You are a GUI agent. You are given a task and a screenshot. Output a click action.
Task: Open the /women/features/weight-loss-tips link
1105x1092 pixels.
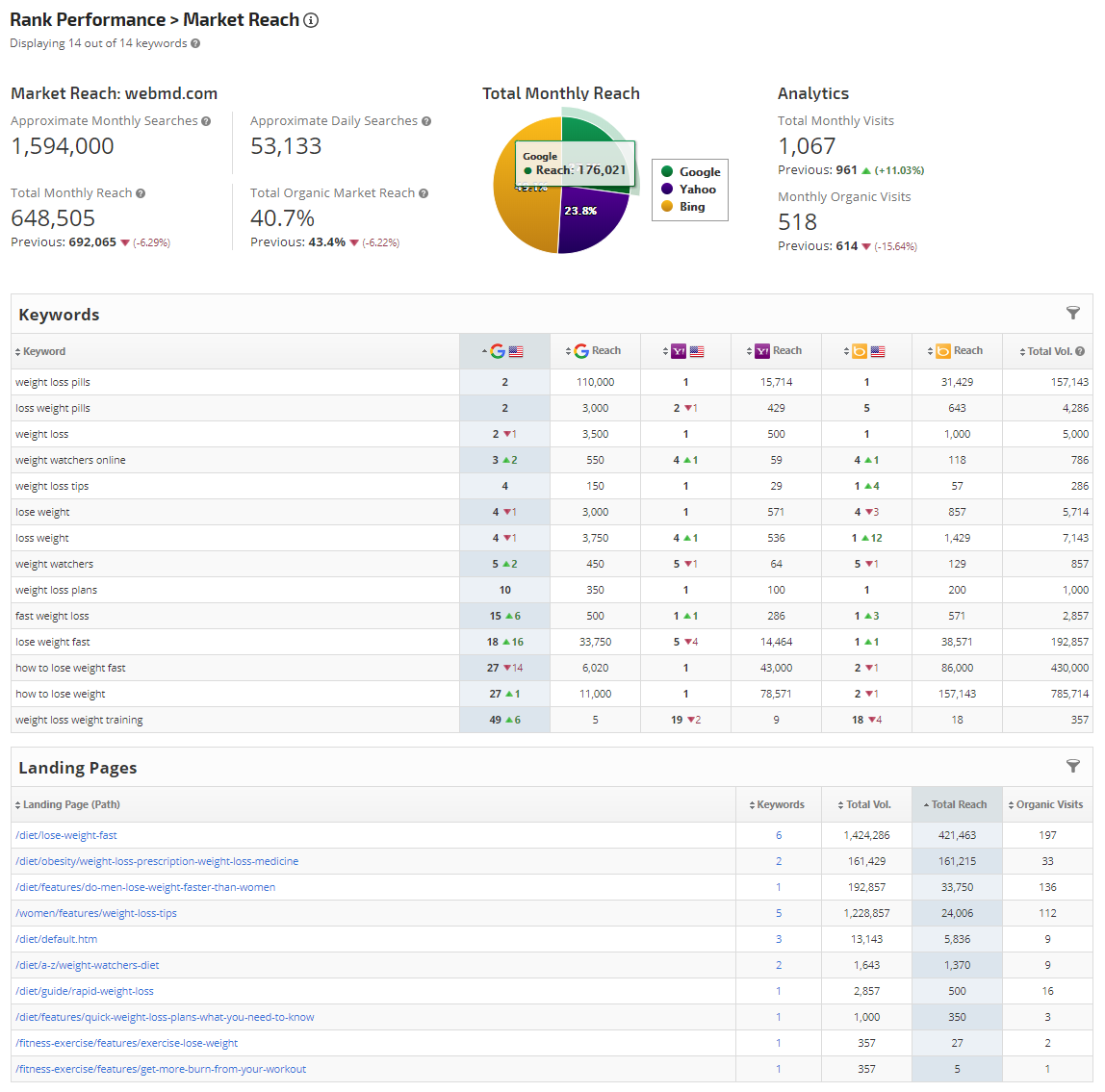pyautogui.click(x=96, y=913)
